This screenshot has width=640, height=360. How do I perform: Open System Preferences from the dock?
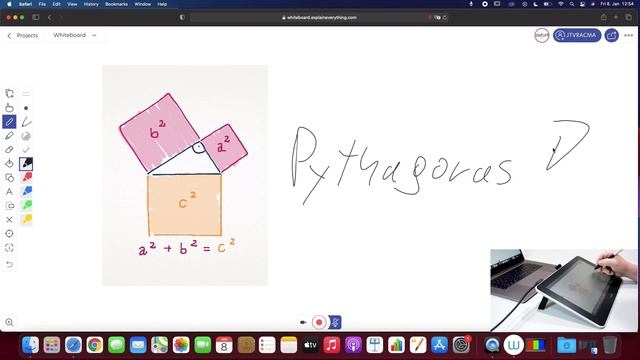pos(461,345)
